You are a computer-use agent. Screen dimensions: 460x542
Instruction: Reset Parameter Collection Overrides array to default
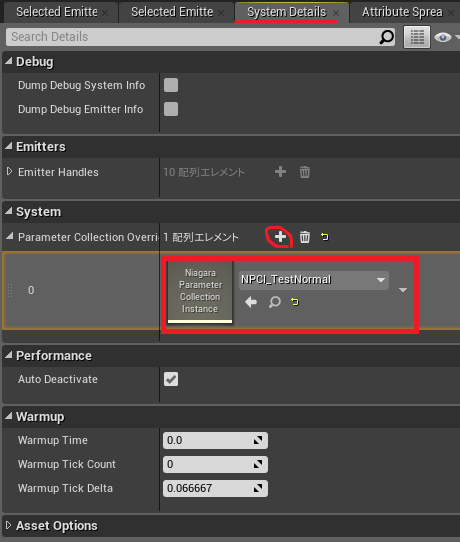point(324,237)
